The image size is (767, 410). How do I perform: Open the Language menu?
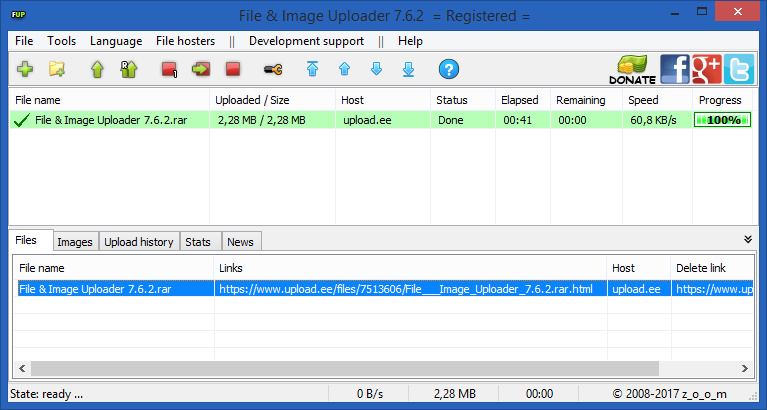pyautogui.click(x=116, y=41)
